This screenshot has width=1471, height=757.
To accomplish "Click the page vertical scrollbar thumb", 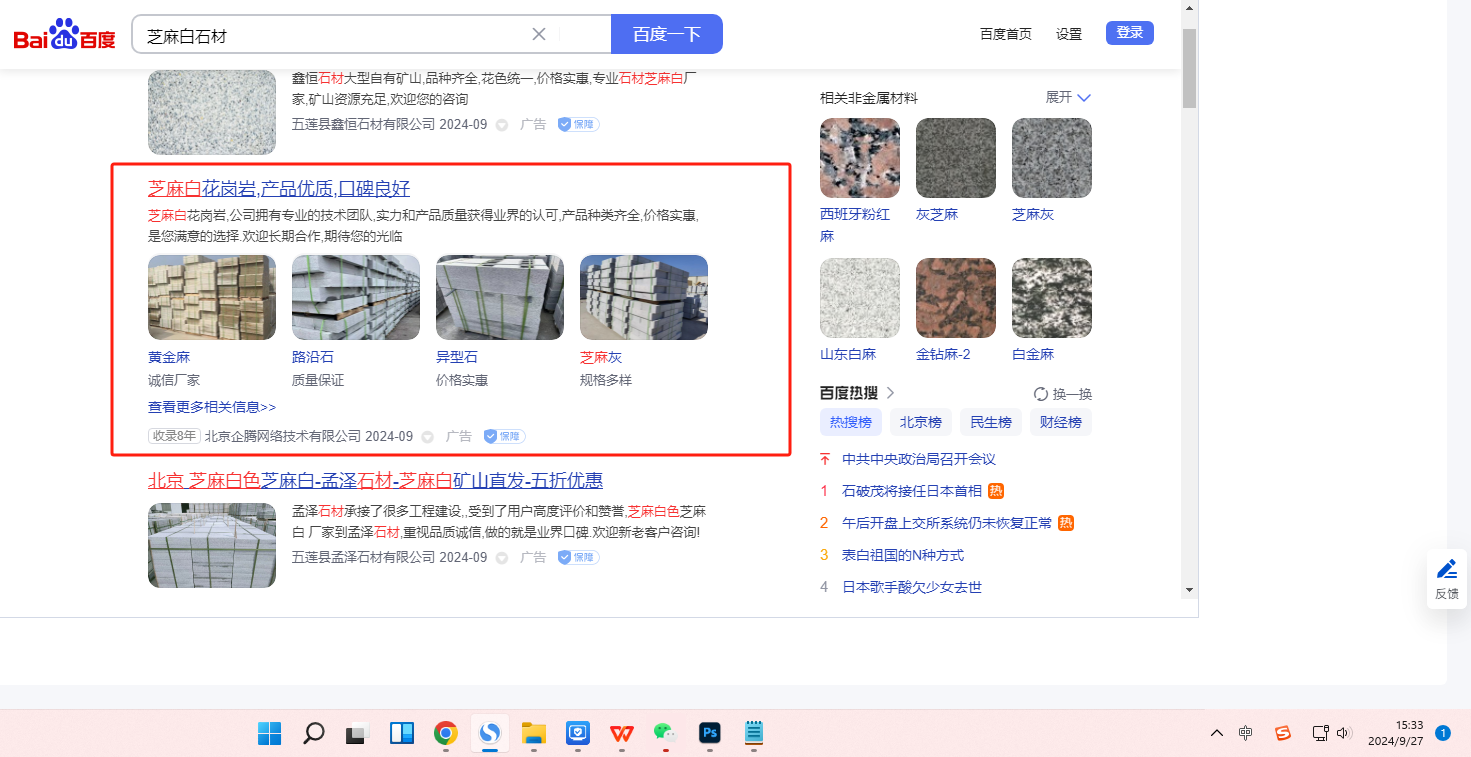I will [x=1189, y=68].
